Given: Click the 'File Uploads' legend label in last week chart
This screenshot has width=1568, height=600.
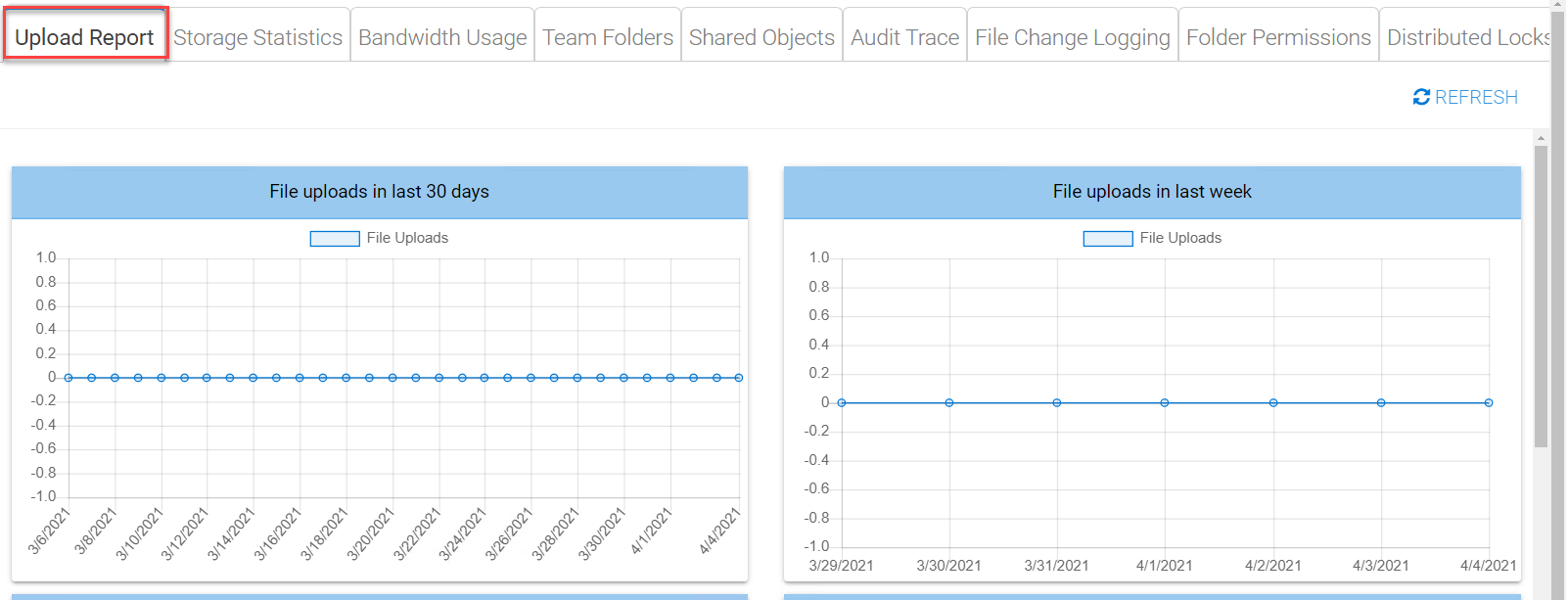Looking at the screenshot, I should [x=1180, y=238].
